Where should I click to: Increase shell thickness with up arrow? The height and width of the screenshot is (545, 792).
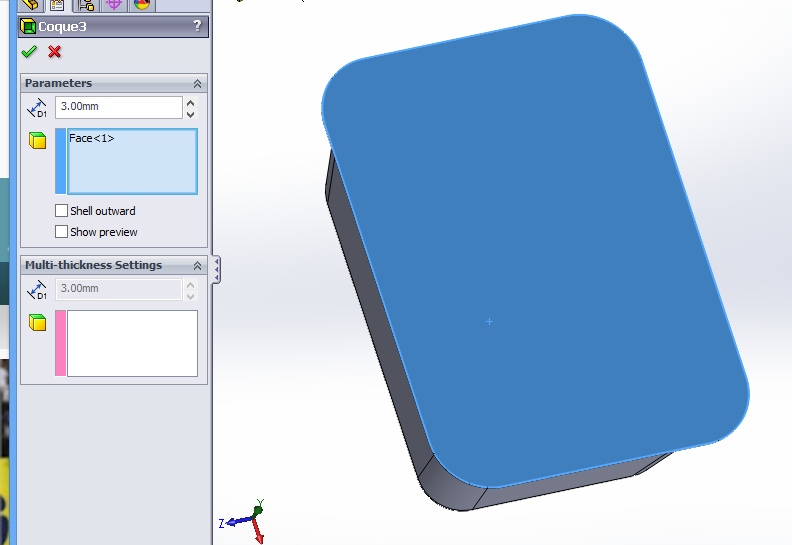[190, 102]
